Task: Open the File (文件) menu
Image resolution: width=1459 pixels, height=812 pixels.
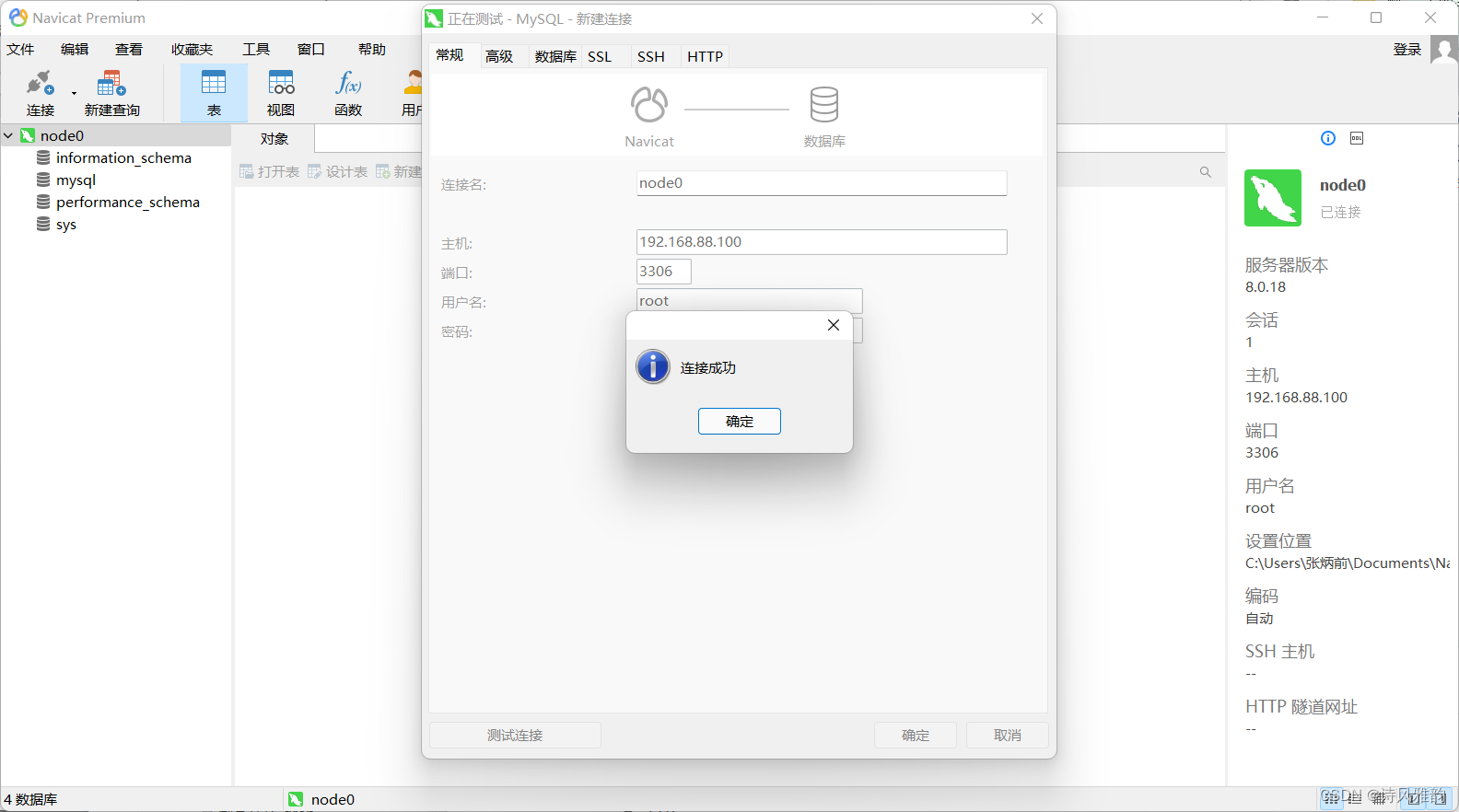Action: coord(20,50)
